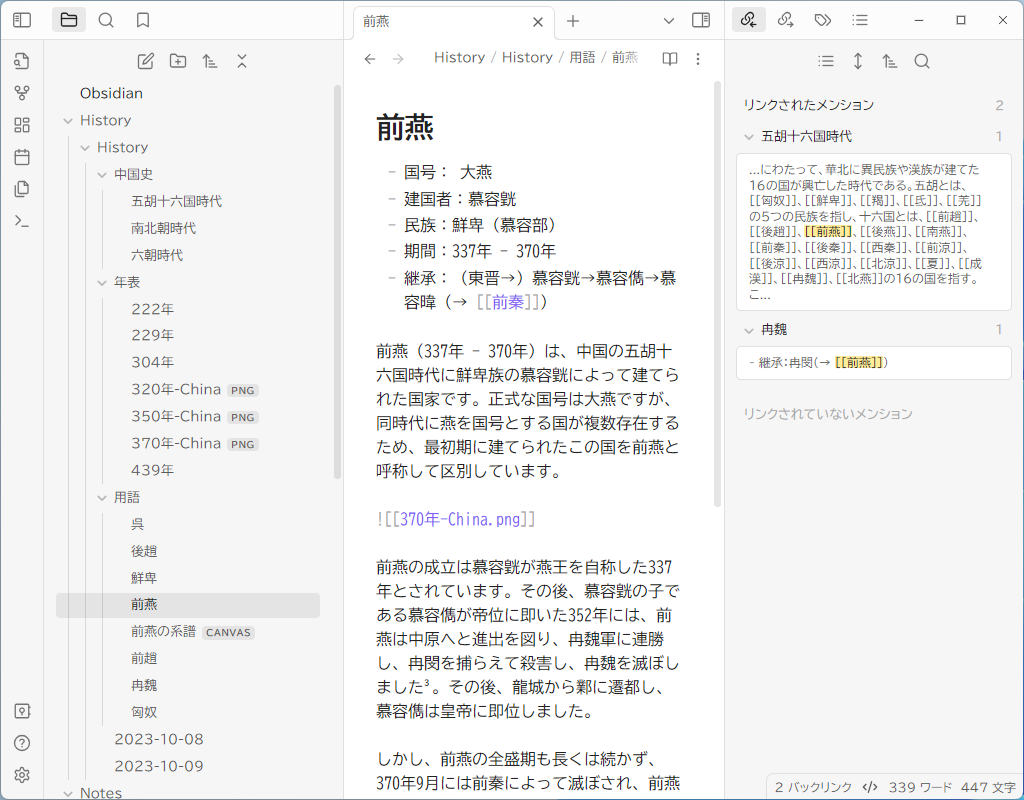Show the outgoing links panel tab

tap(786, 20)
